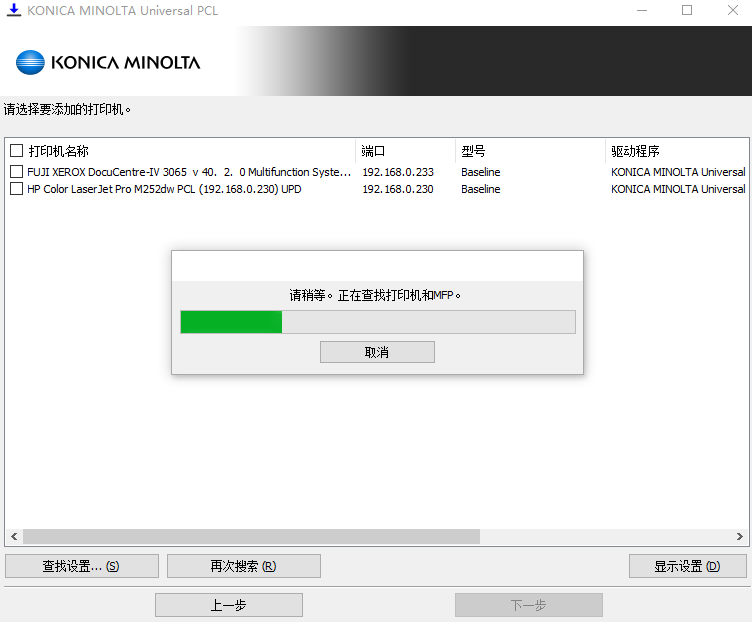
Task: Click Baseline model in FUJI XEROX row
Action: tap(481, 172)
